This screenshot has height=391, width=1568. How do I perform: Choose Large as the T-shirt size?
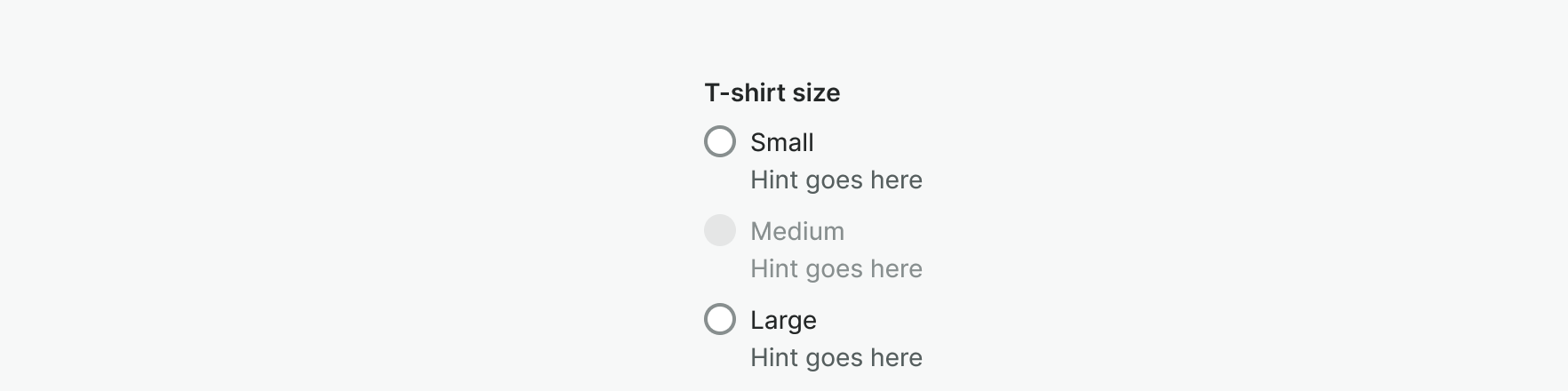720,319
